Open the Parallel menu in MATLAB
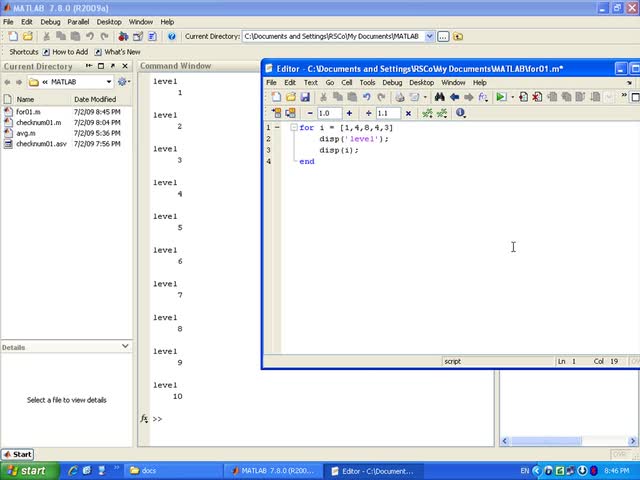 (x=78, y=21)
